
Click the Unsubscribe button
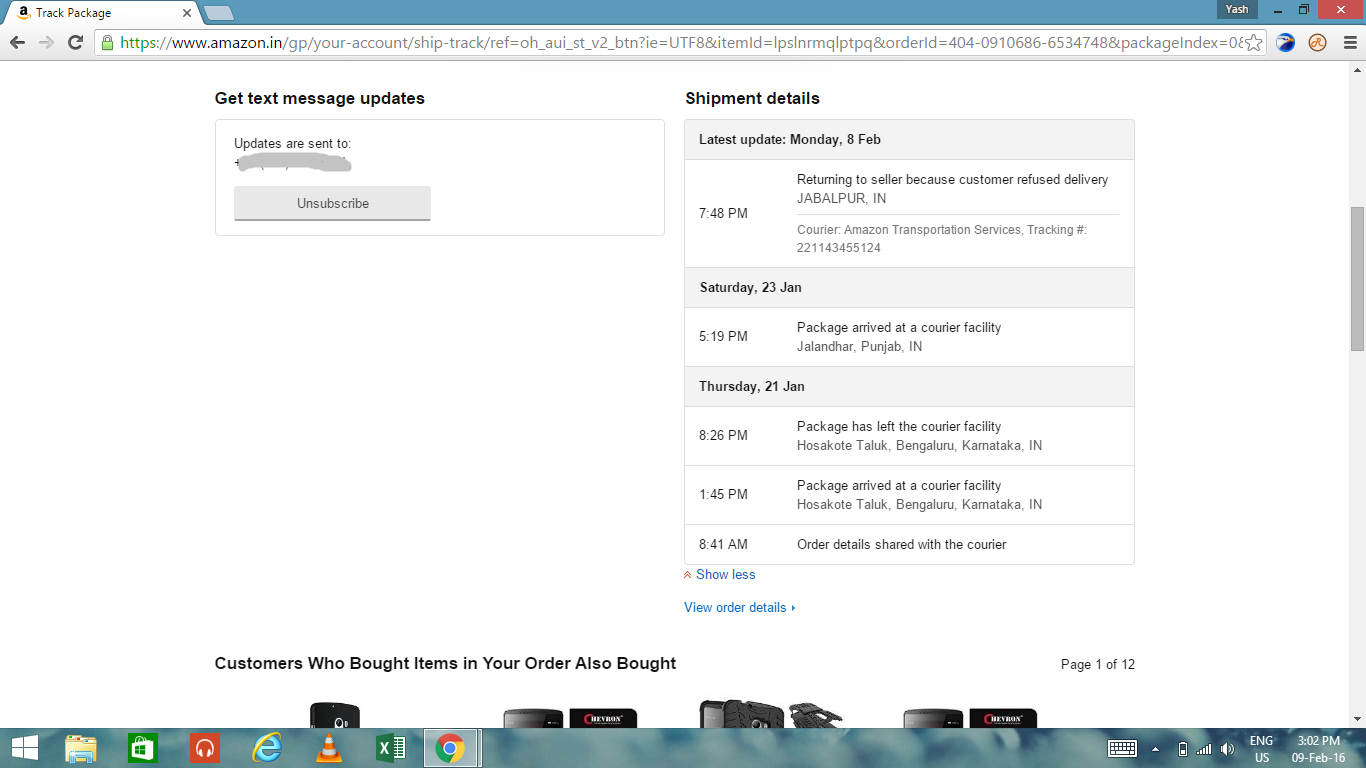coord(332,203)
